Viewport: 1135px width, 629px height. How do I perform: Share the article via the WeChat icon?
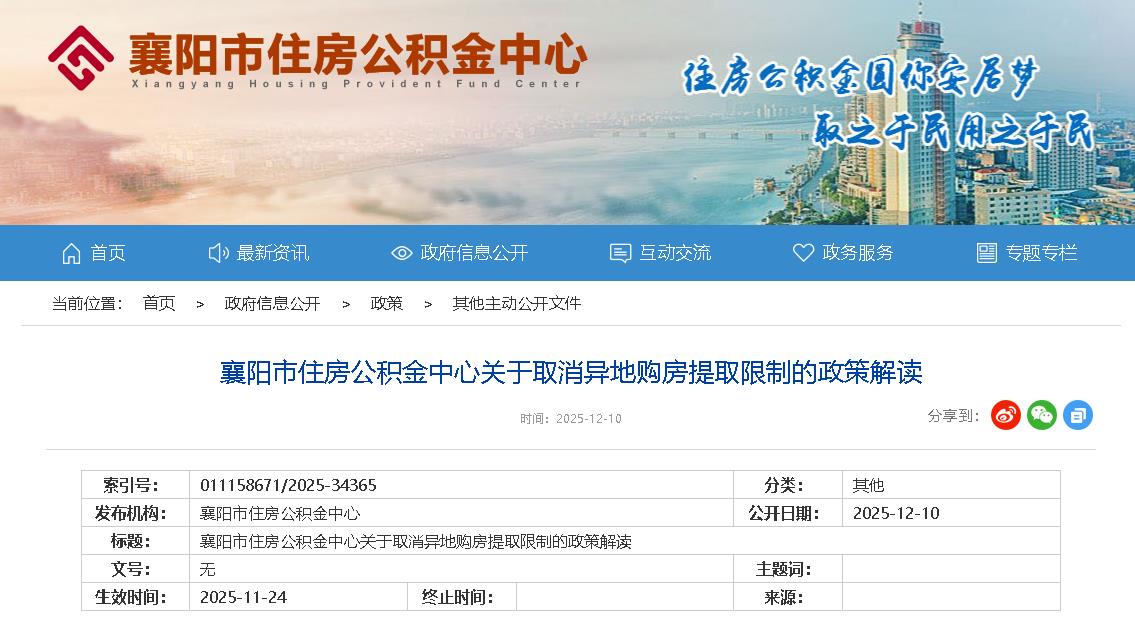[x=1041, y=416]
